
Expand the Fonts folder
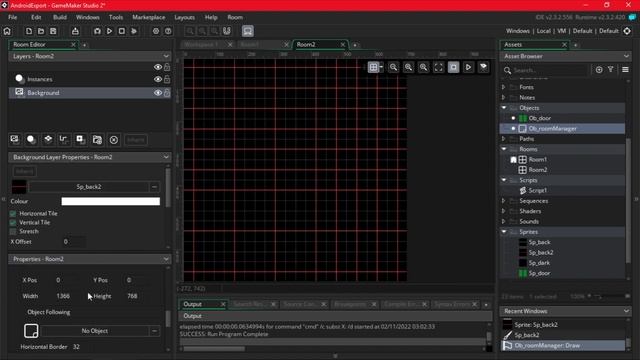pyautogui.click(x=503, y=87)
